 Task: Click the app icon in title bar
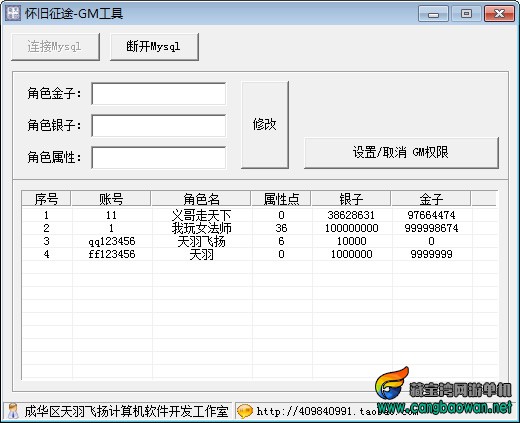[x=13, y=13]
